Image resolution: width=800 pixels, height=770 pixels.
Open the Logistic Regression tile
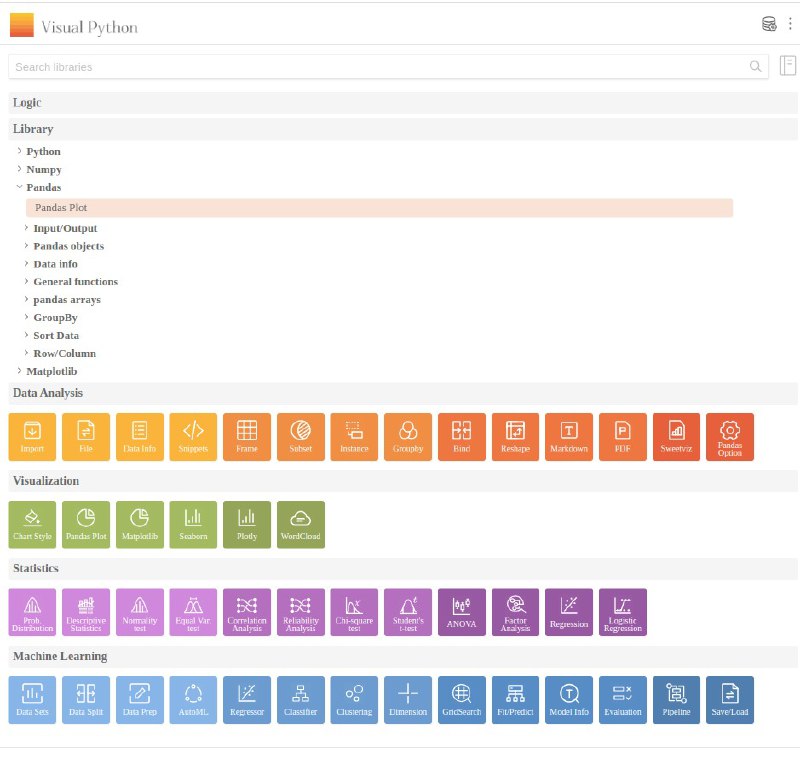click(623, 612)
